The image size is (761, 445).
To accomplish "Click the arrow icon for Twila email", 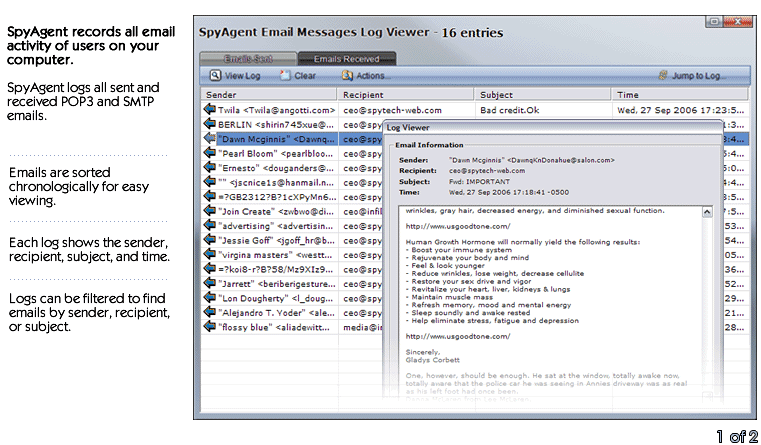I will click(x=210, y=109).
